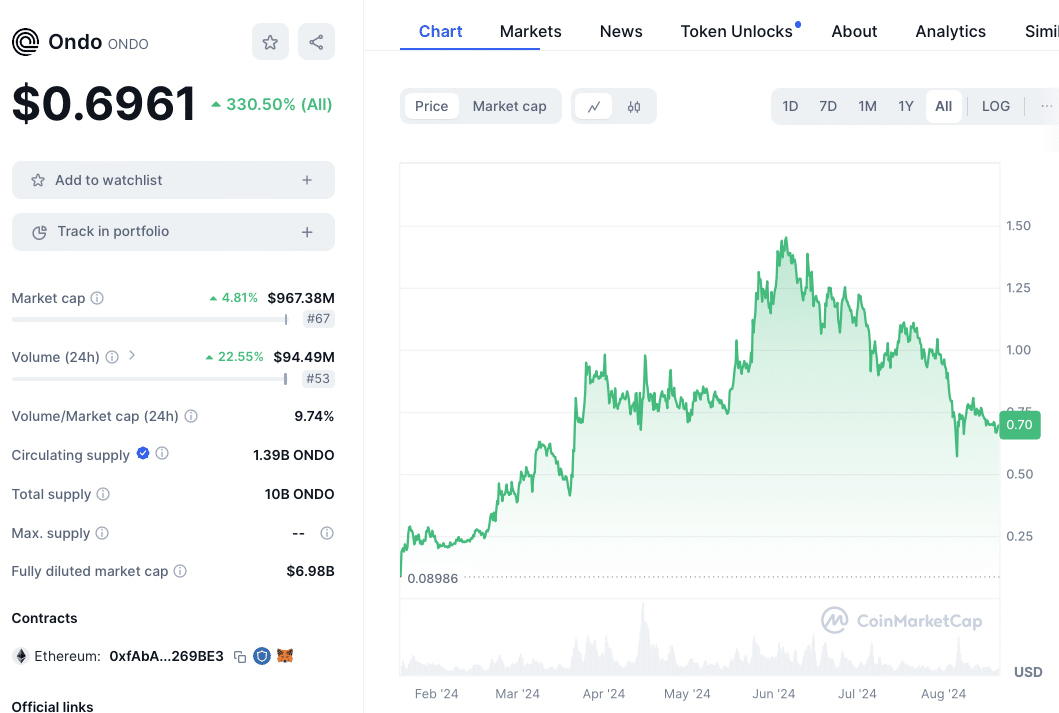The width and height of the screenshot is (1059, 713).
Task: Click the Ethereum logo icon
Action: pyautogui.click(x=21, y=656)
